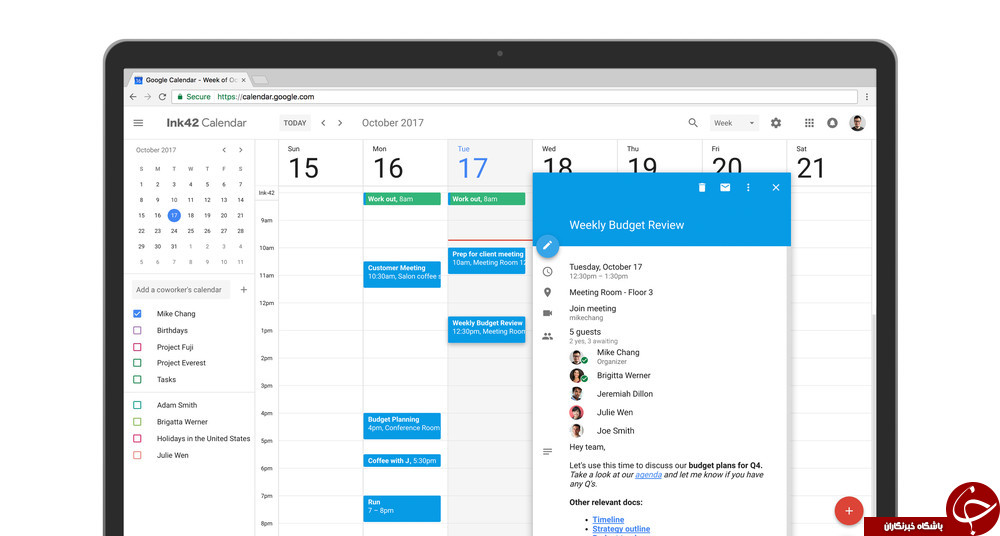Click the location pin icon

click(x=547, y=292)
